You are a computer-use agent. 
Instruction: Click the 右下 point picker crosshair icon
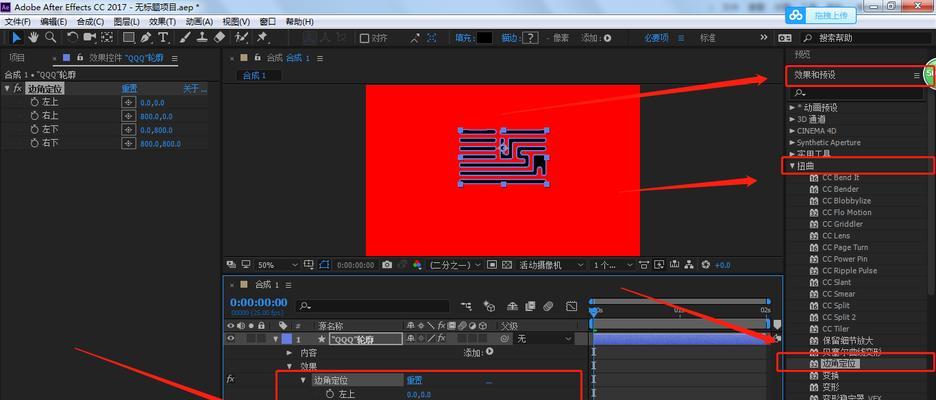tap(128, 144)
